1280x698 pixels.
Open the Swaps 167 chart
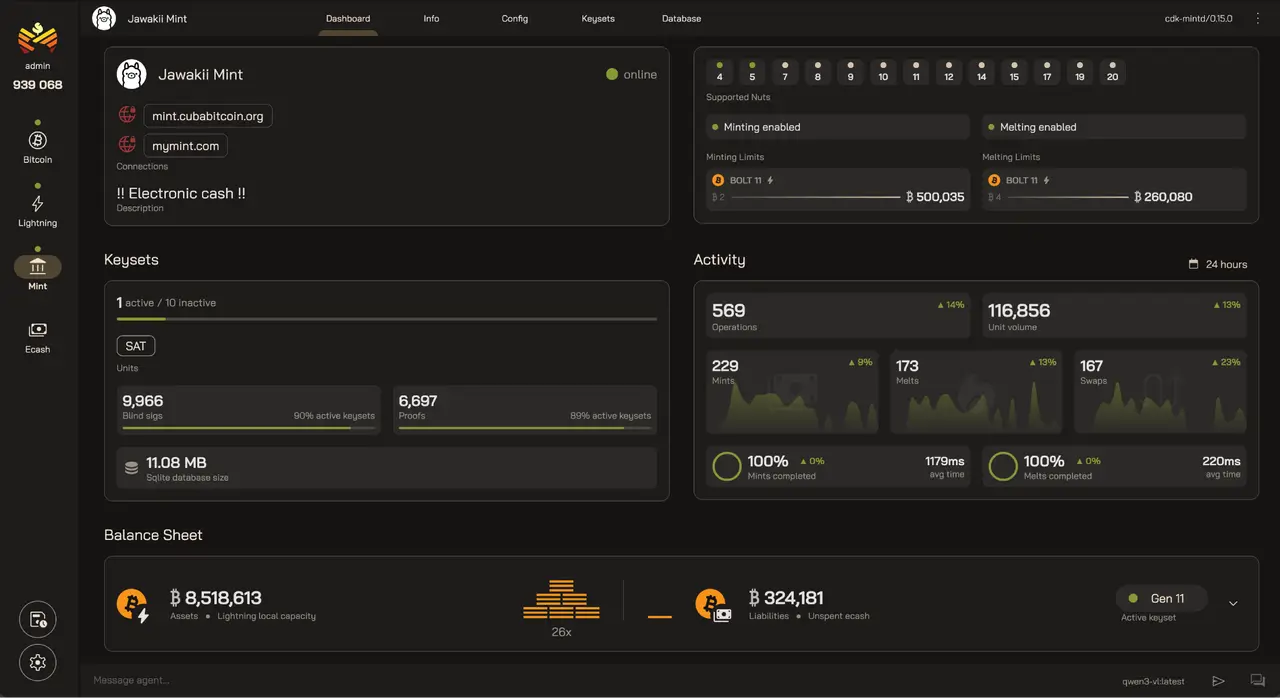(x=1160, y=392)
